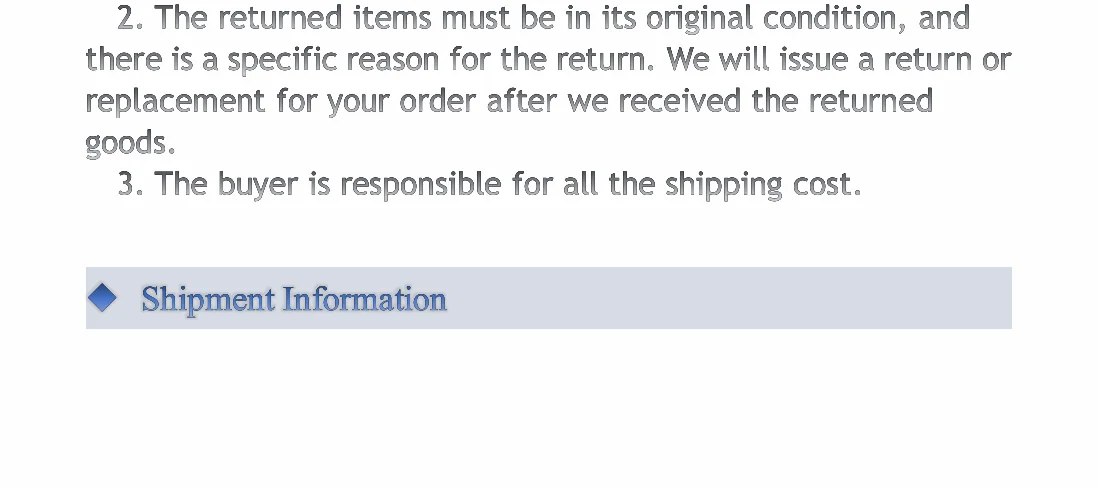
Task: Click the blank area below the Shipment Information bar
Action: tap(548, 408)
